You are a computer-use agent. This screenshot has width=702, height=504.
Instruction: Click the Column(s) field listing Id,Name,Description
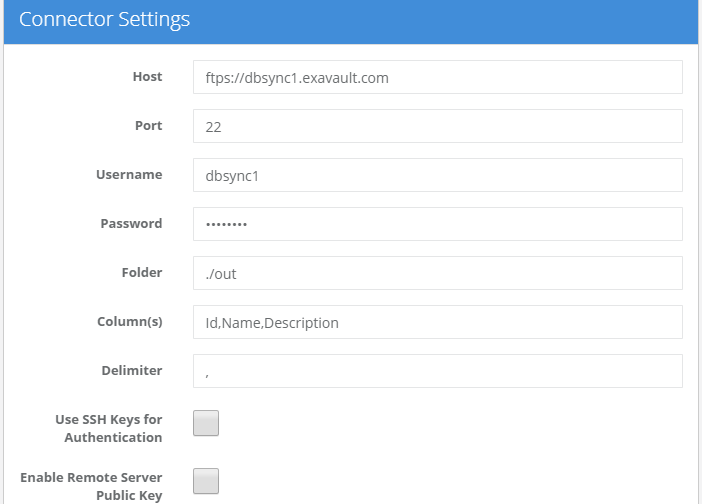tap(437, 322)
